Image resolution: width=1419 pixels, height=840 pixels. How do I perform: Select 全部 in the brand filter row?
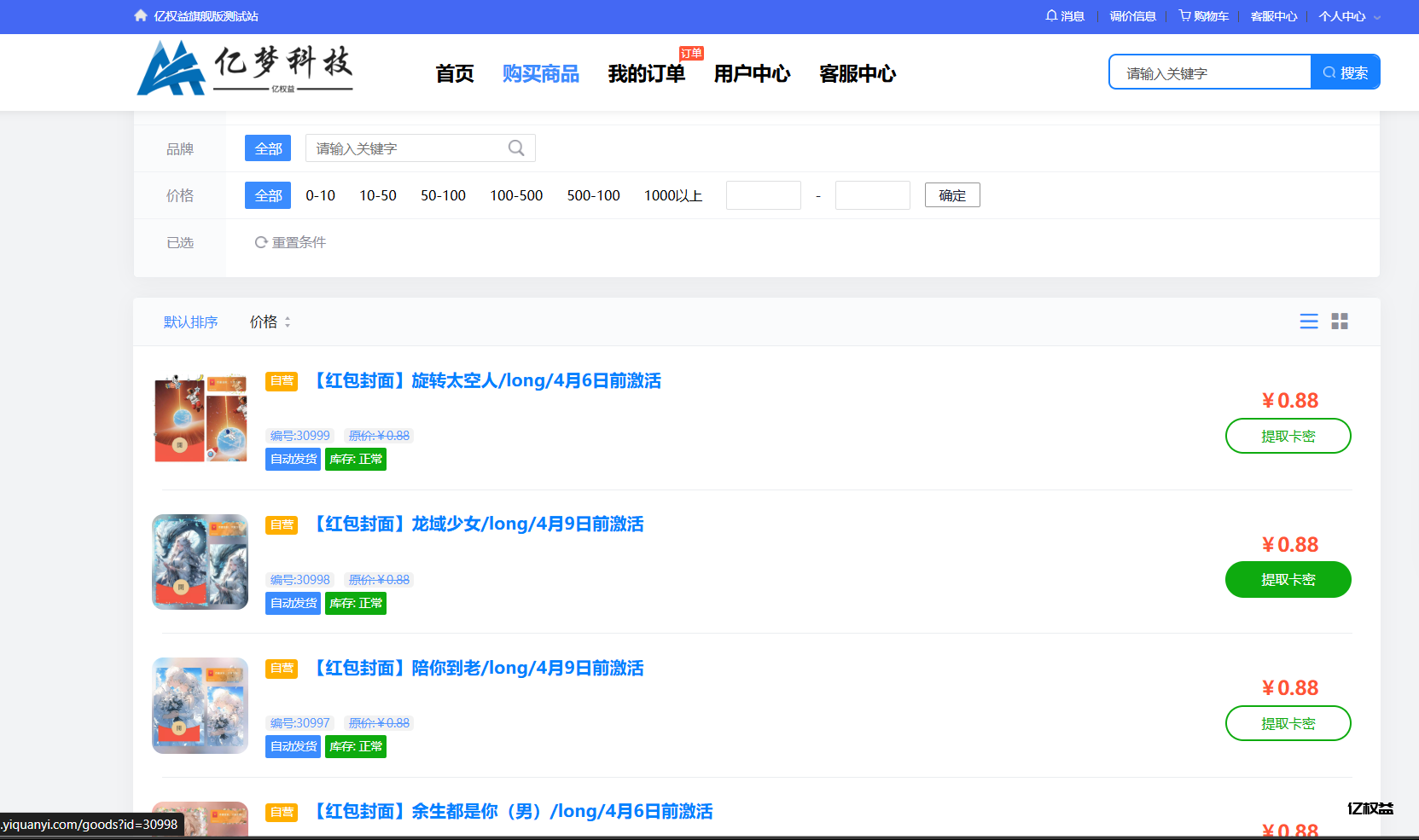tap(267, 148)
